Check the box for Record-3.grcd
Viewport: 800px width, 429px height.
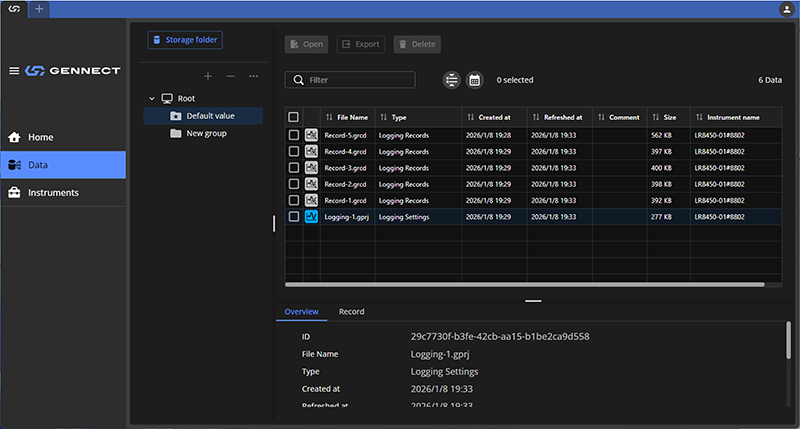click(293, 168)
